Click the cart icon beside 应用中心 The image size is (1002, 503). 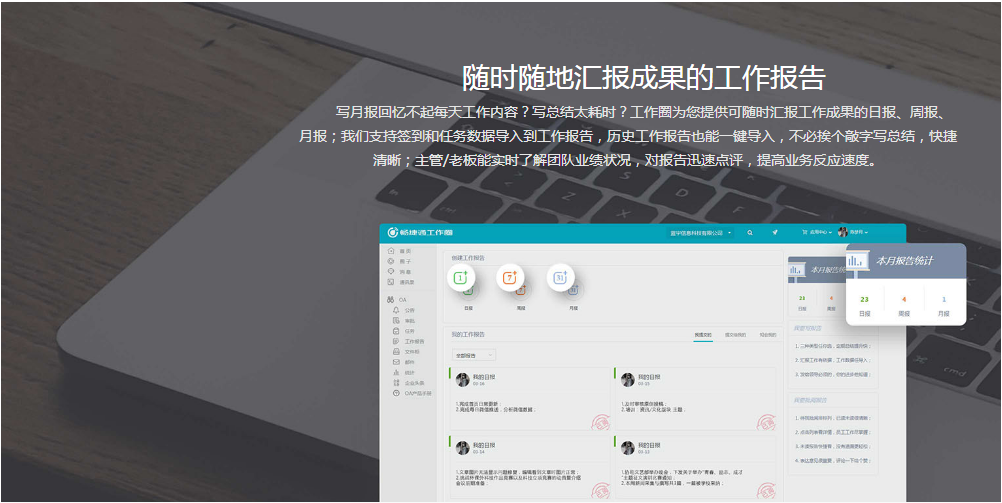click(805, 233)
